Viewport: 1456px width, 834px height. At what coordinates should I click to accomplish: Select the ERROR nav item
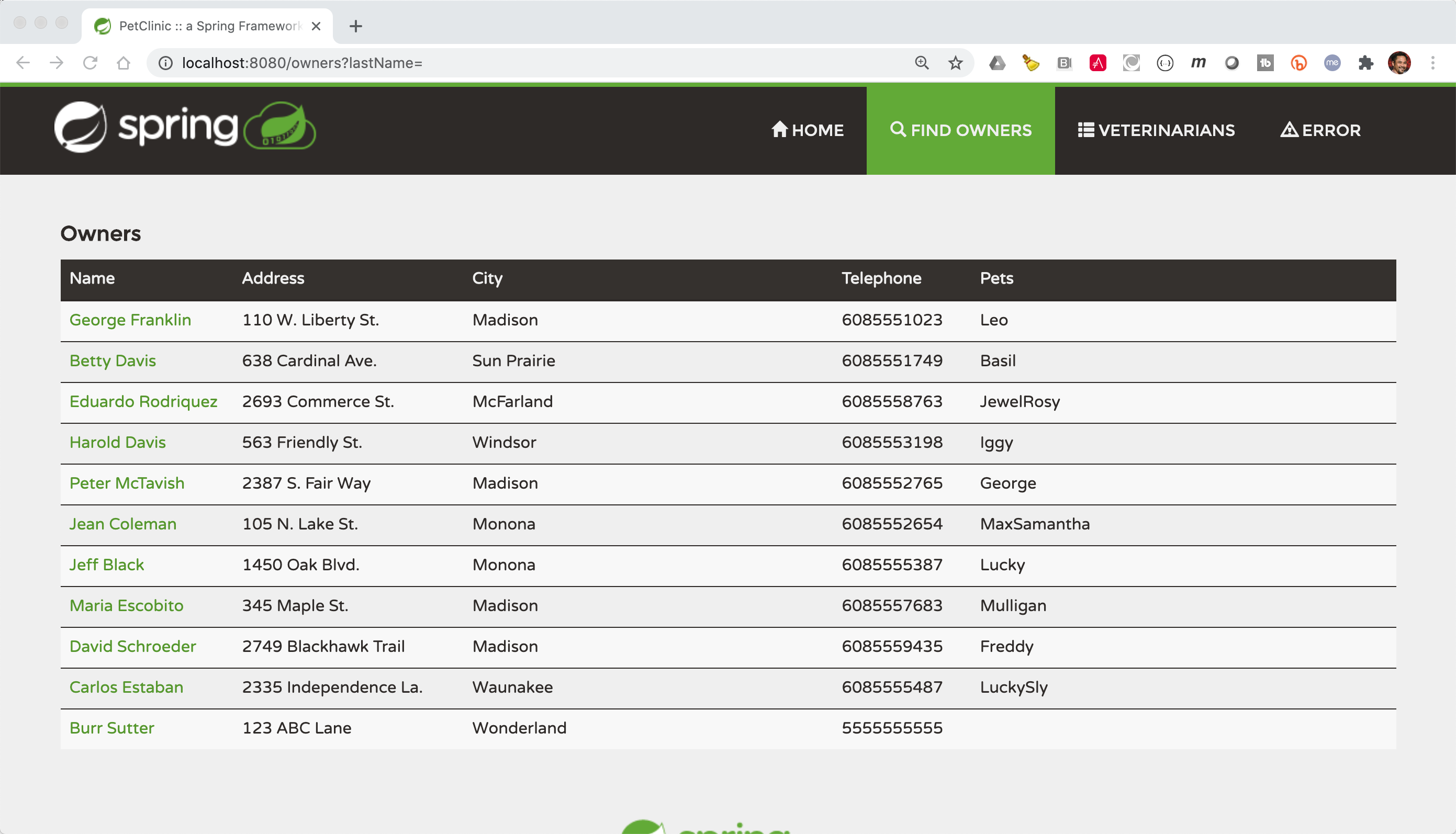pyautogui.click(x=1320, y=130)
